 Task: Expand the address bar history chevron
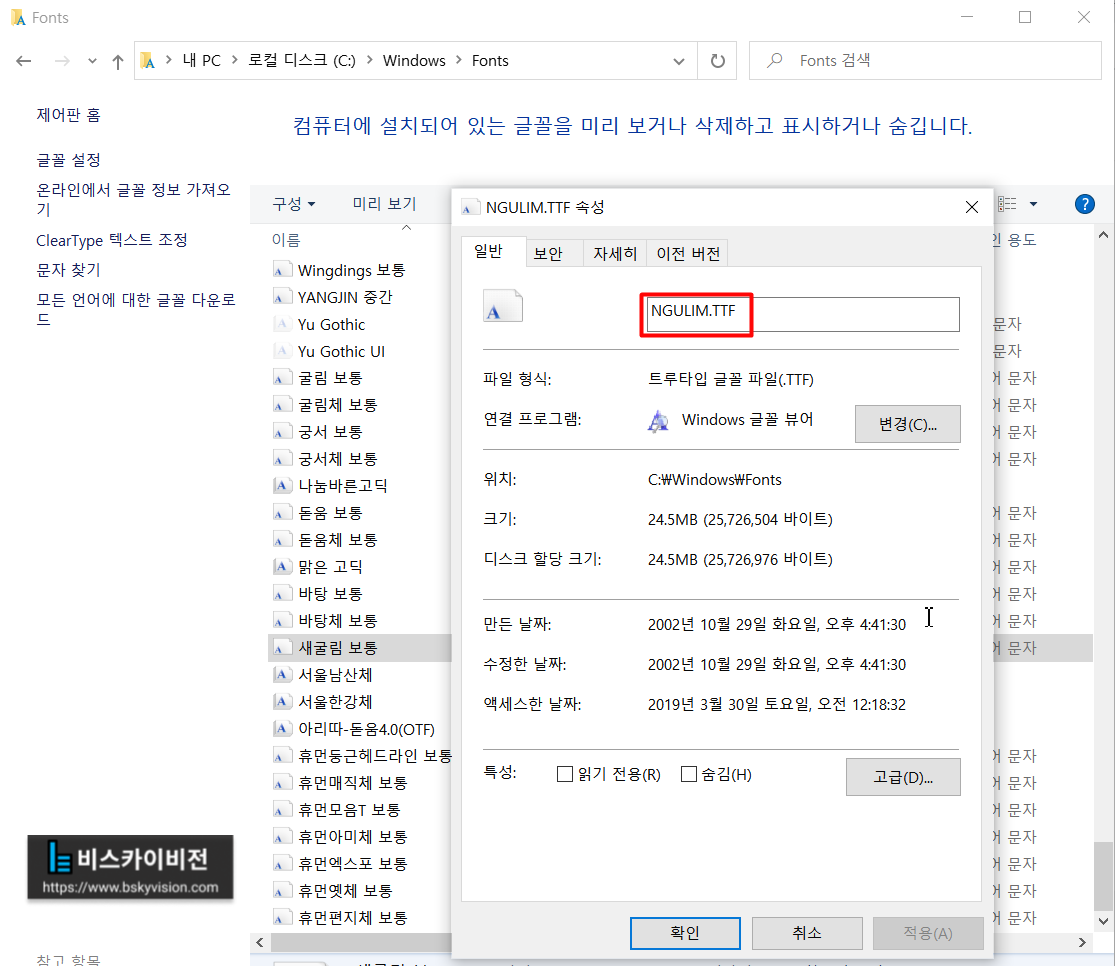(678, 60)
